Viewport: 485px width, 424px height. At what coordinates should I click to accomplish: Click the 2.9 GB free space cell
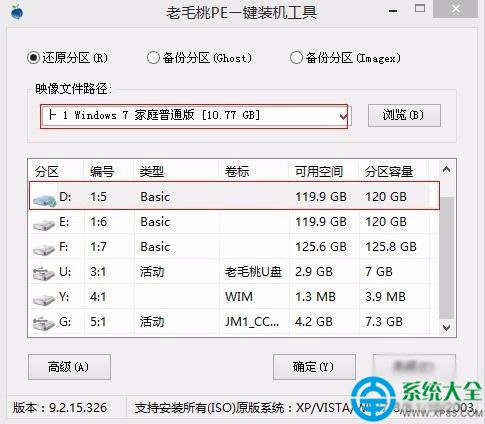[314, 272]
